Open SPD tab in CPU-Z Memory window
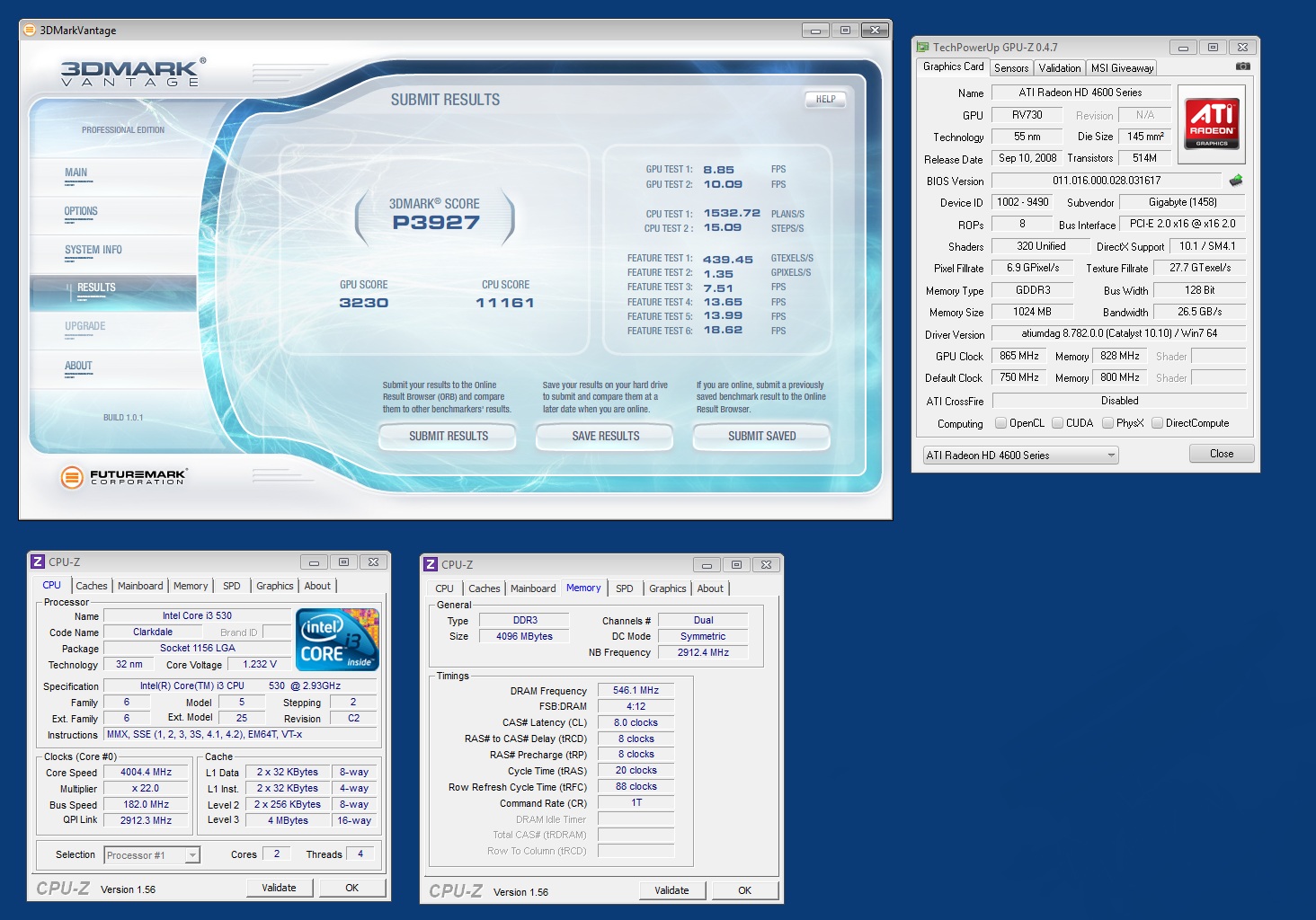This screenshot has height=920, width=1316. tap(625, 588)
